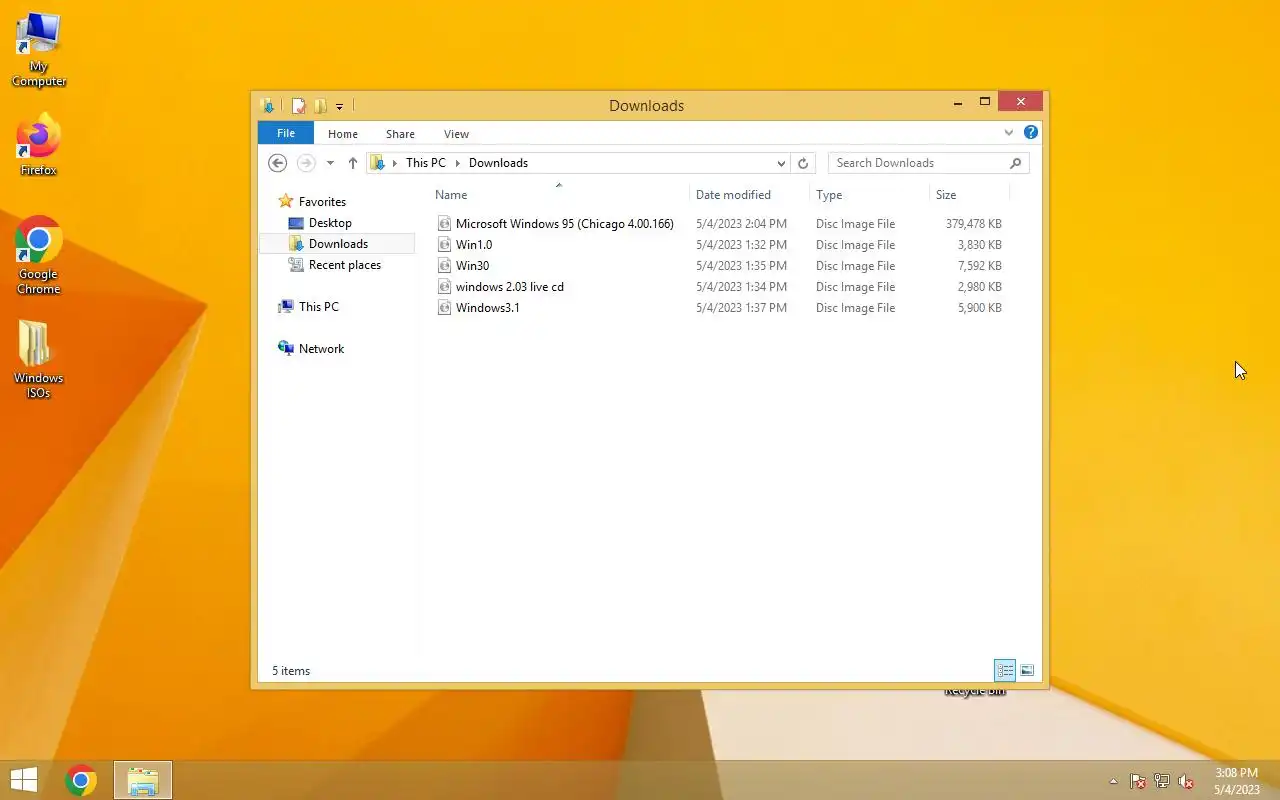Select Downloads in the navigation pane
Viewport: 1280px width, 800px height.
pyautogui.click(x=338, y=244)
